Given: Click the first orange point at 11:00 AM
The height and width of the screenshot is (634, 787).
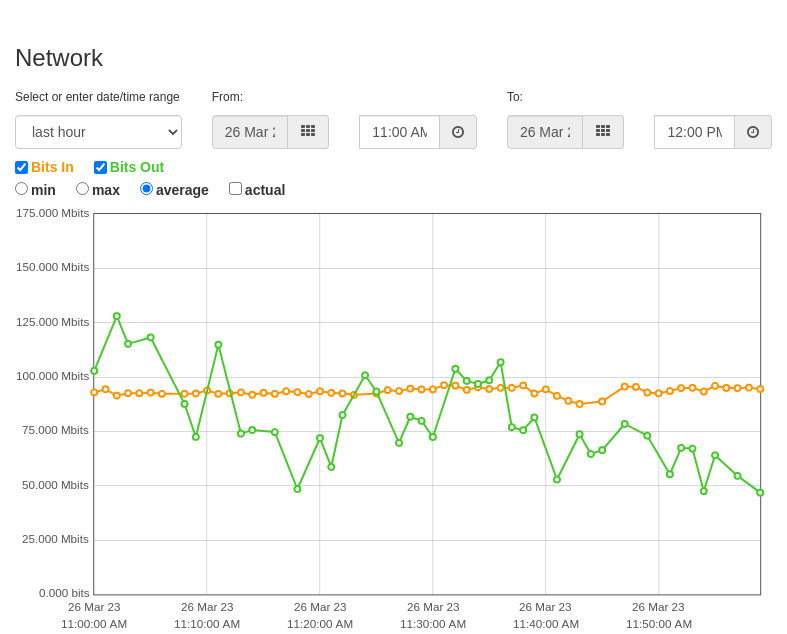Looking at the screenshot, I should tap(94, 393).
